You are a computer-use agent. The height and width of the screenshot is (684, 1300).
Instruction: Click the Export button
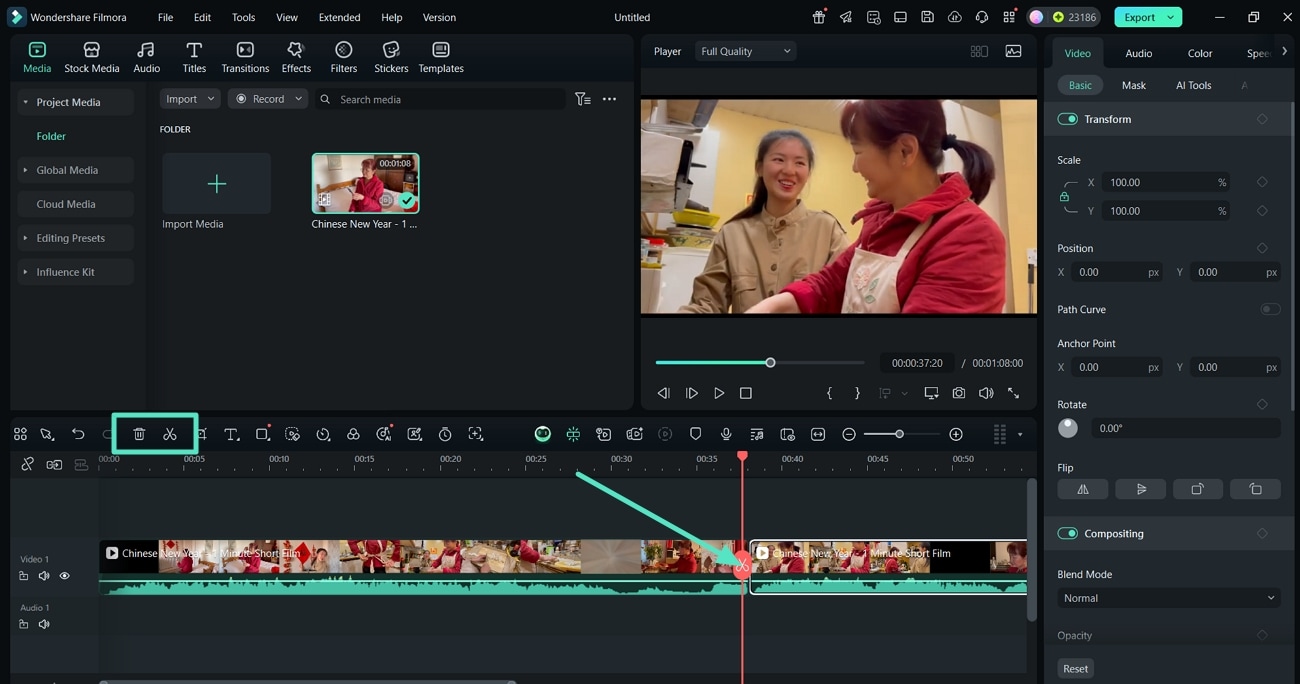pyautogui.click(x=1148, y=17)
